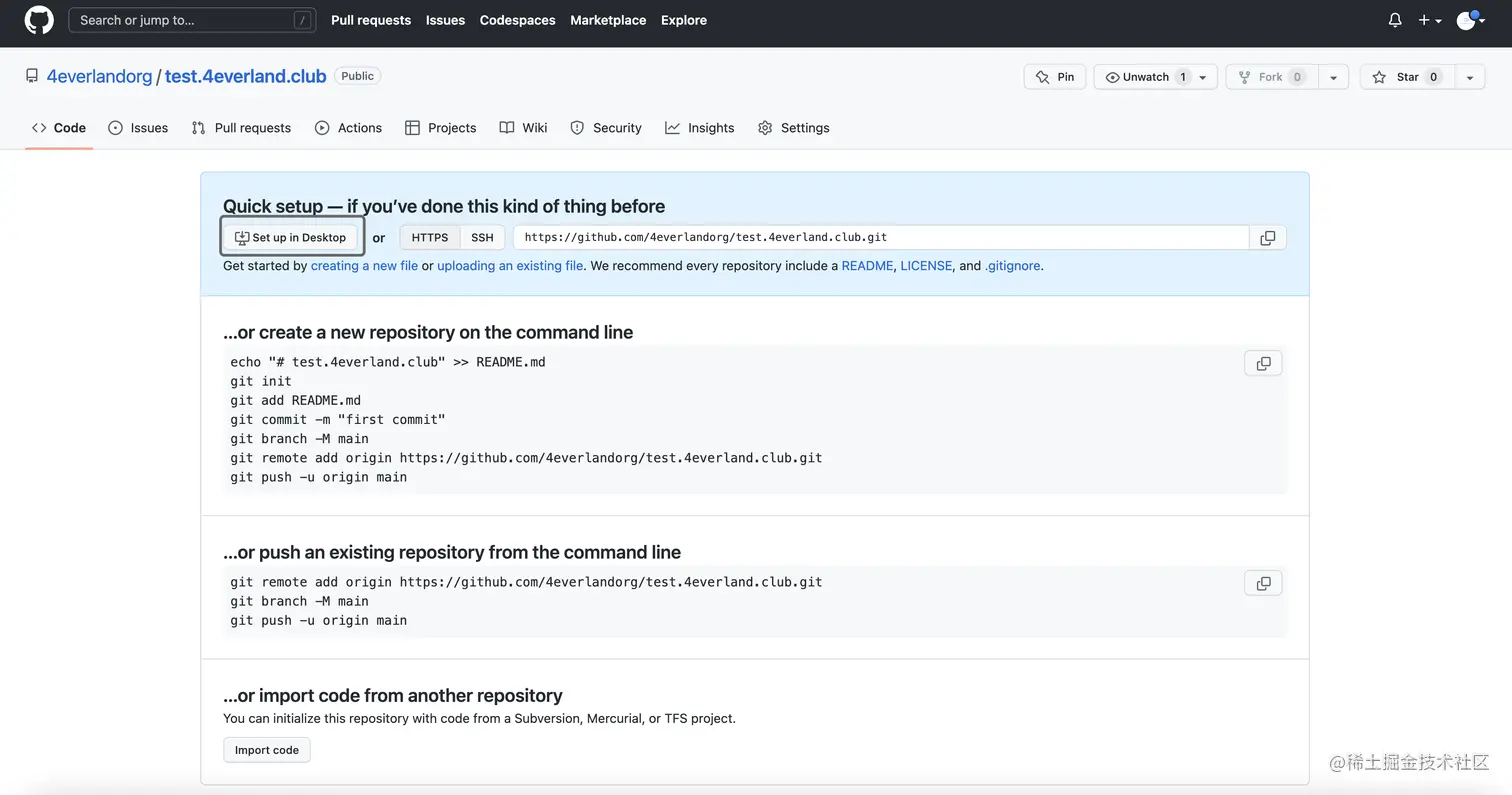Click the GitHub Octocat logo
This screenshot has width=1512, height=795.
[x=38, y=20]
